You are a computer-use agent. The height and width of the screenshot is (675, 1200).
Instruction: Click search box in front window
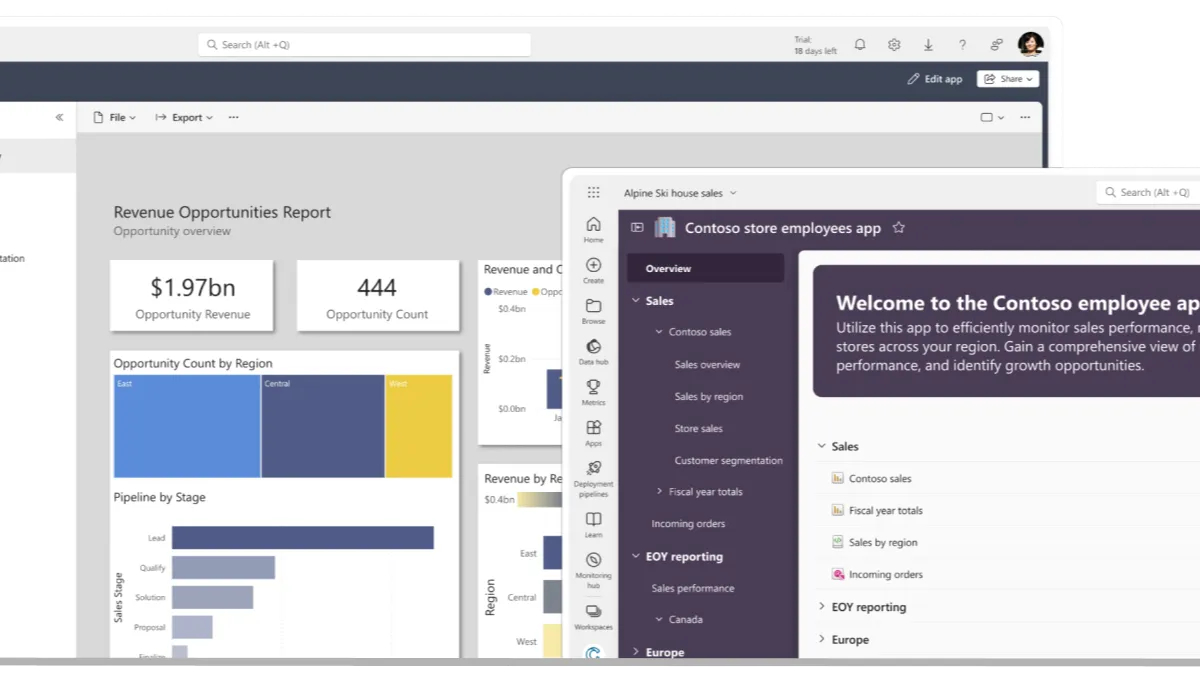click(1148, 192)
